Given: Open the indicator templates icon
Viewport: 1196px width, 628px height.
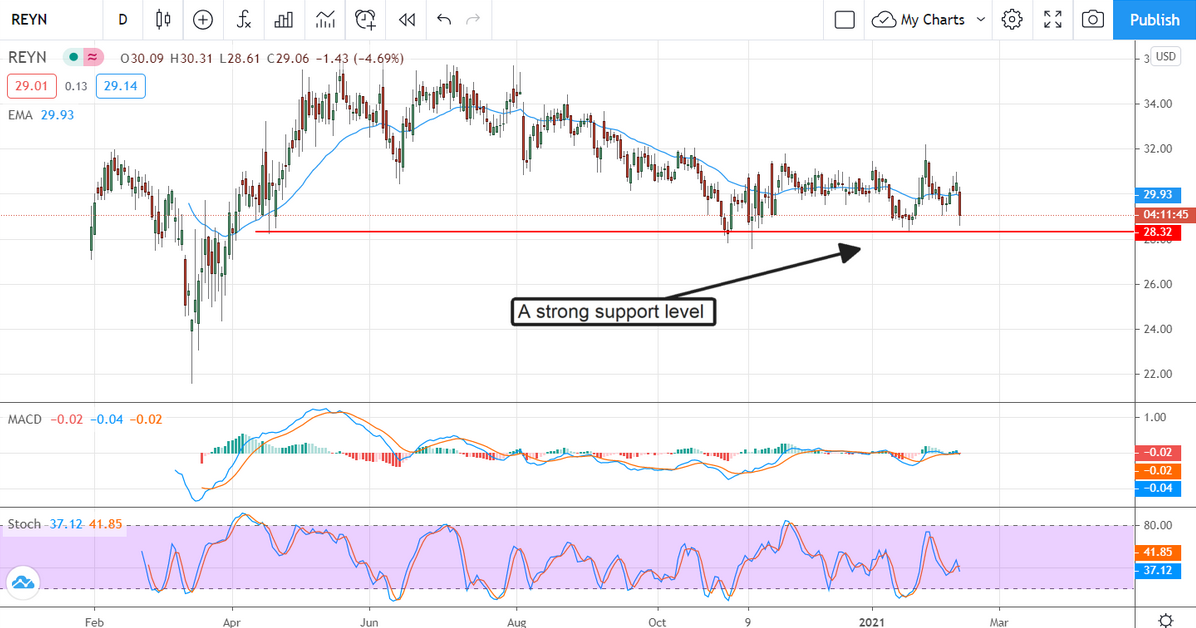Looking at the screenshot, I should tap(325, 20).
